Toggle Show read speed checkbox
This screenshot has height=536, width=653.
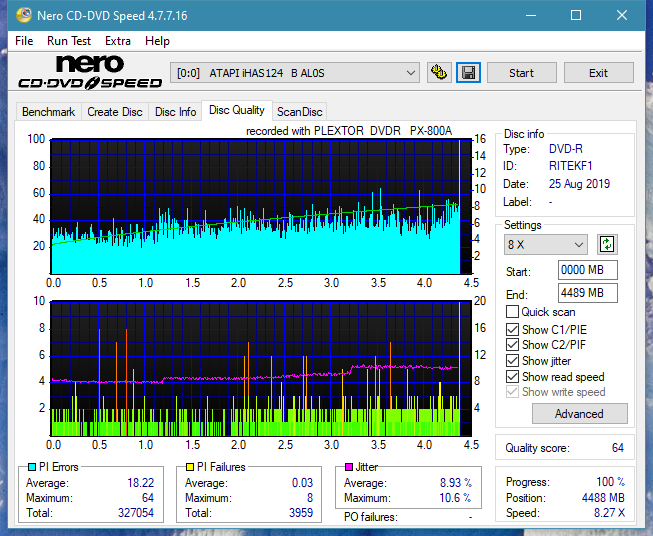pyautogui.click(x=512, y=377)
